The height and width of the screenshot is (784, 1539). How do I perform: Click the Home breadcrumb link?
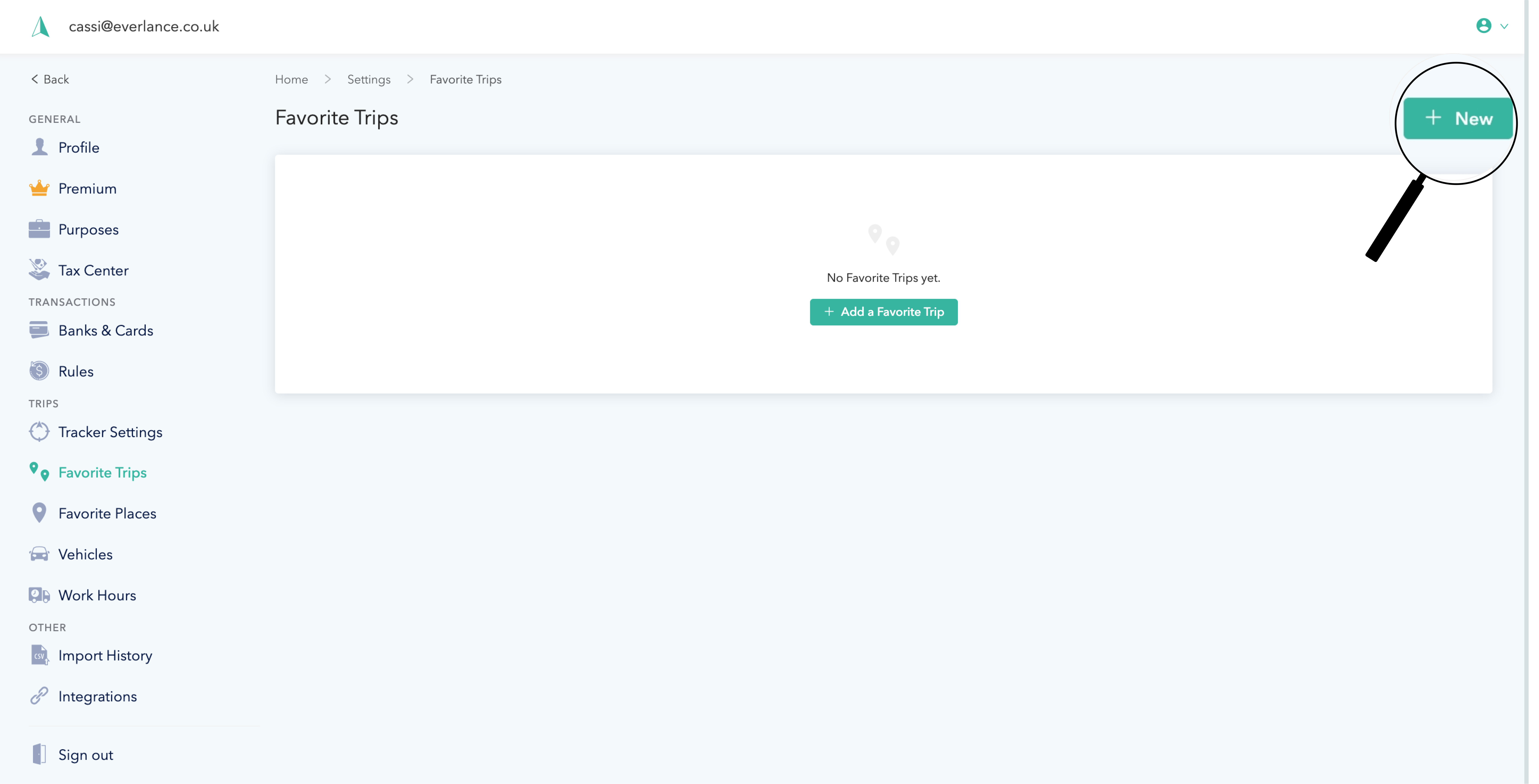292,79
